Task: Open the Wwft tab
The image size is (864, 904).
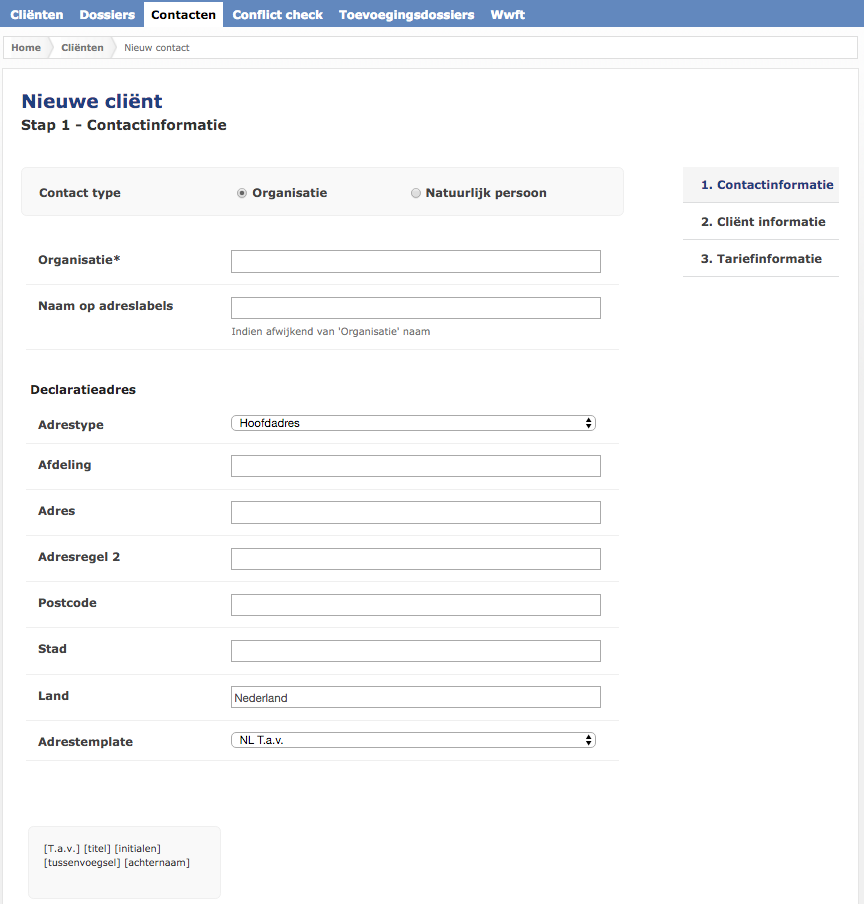Action: (507, 14)
